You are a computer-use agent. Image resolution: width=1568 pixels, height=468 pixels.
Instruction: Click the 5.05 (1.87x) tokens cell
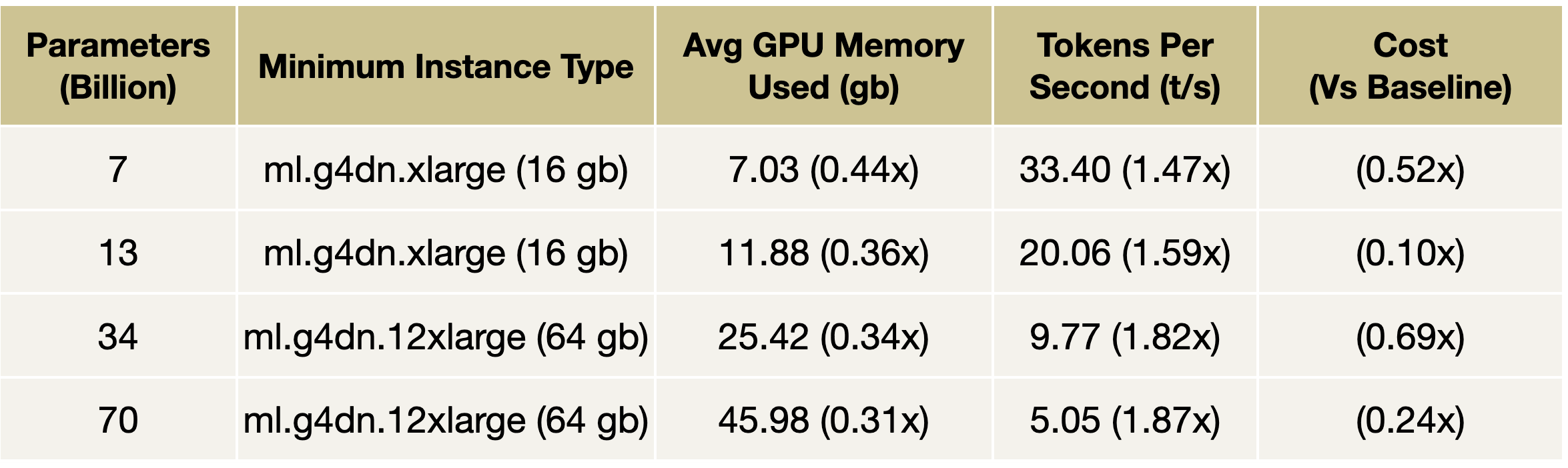click(x=1124, y=420)
